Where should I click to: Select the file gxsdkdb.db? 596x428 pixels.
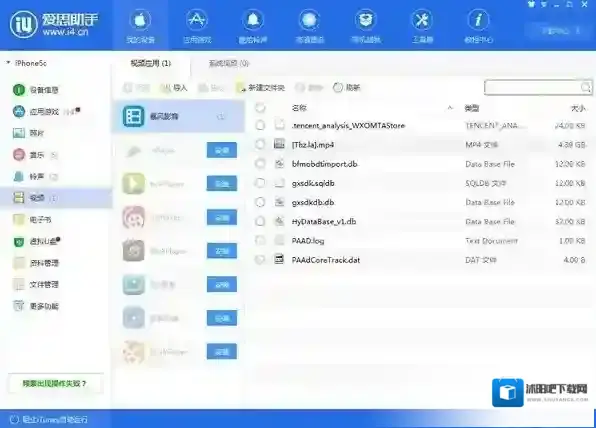[x=313, y=202]
